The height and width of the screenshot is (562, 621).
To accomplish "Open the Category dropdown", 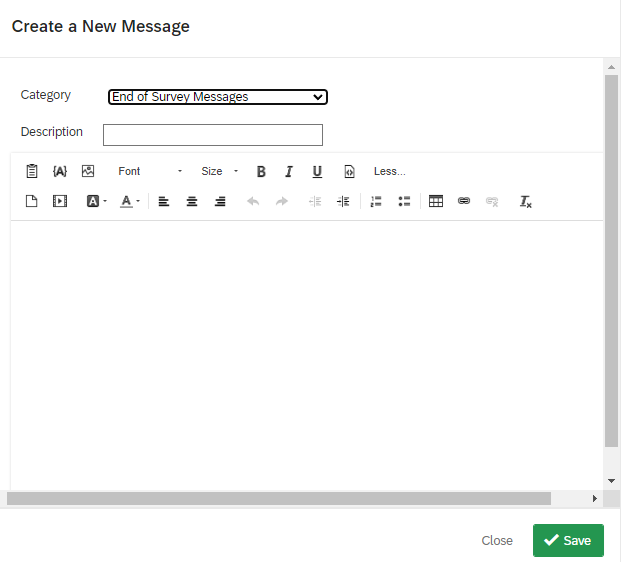I will pyautogui.click(x=218, y=97).
